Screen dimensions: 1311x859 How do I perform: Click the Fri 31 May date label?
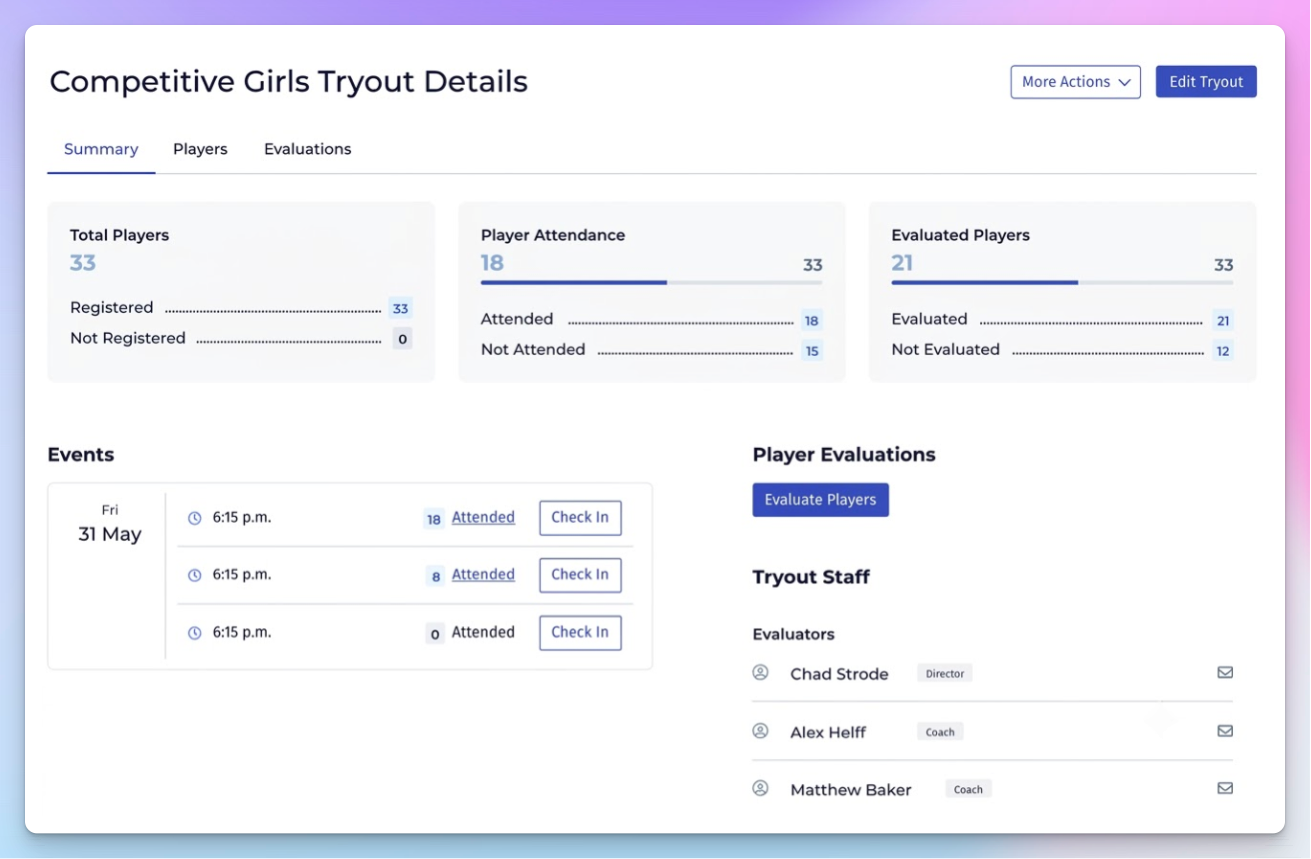[110, 524]
